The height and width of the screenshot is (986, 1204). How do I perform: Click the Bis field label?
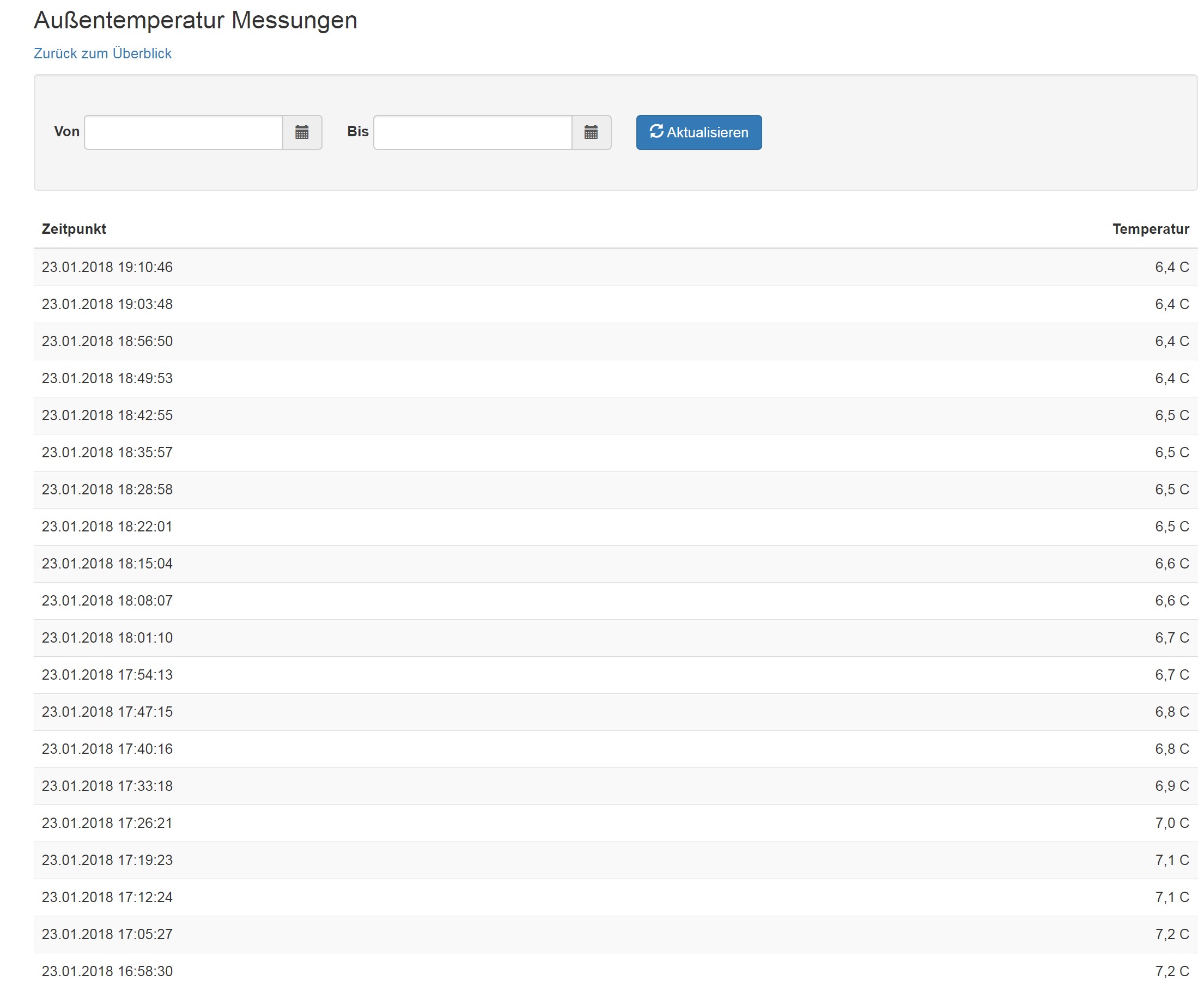coord(357,132)
